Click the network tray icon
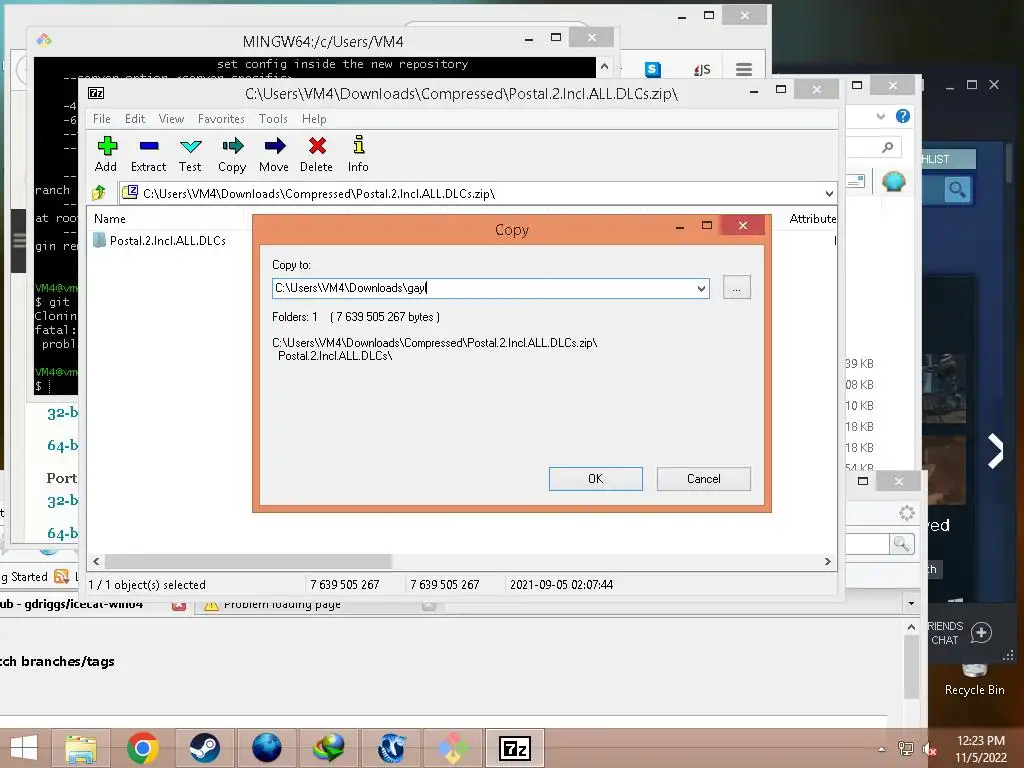 coord(906,749)
